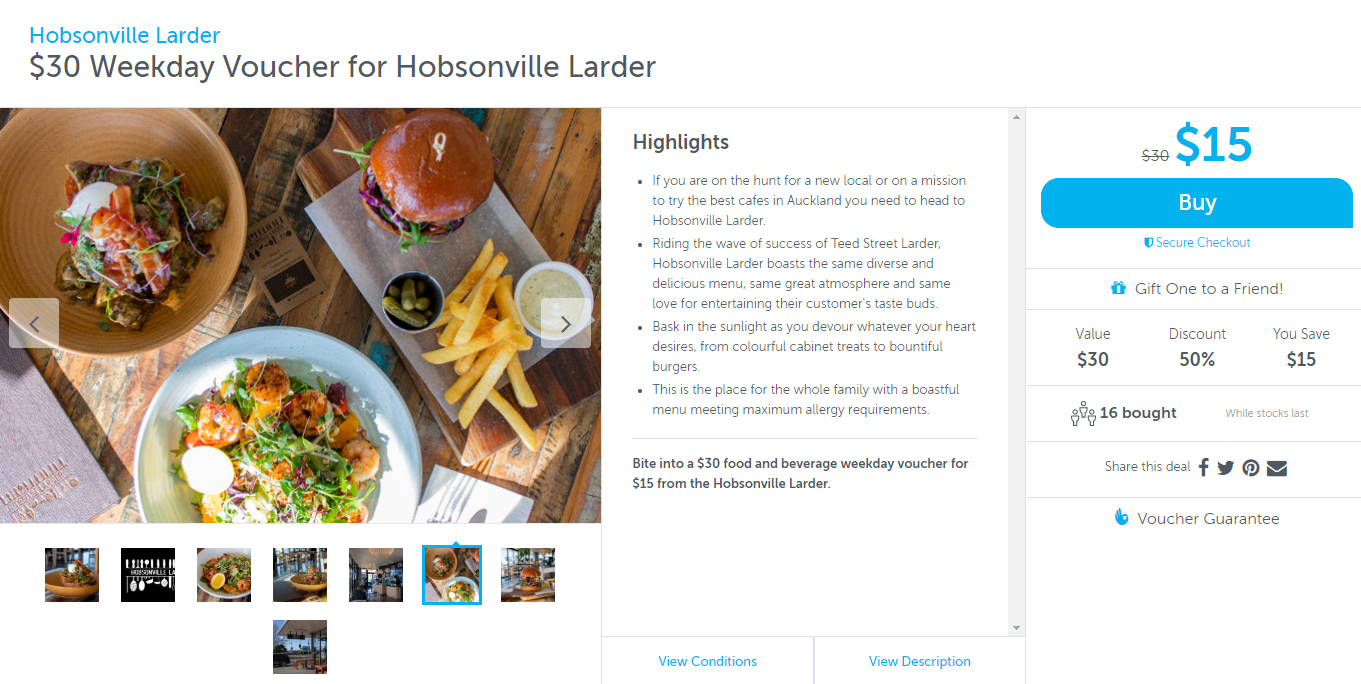The width and height of the screenshot is (1361, 684).
Task: Open the View Conditions tab
Action: (708, 661)
